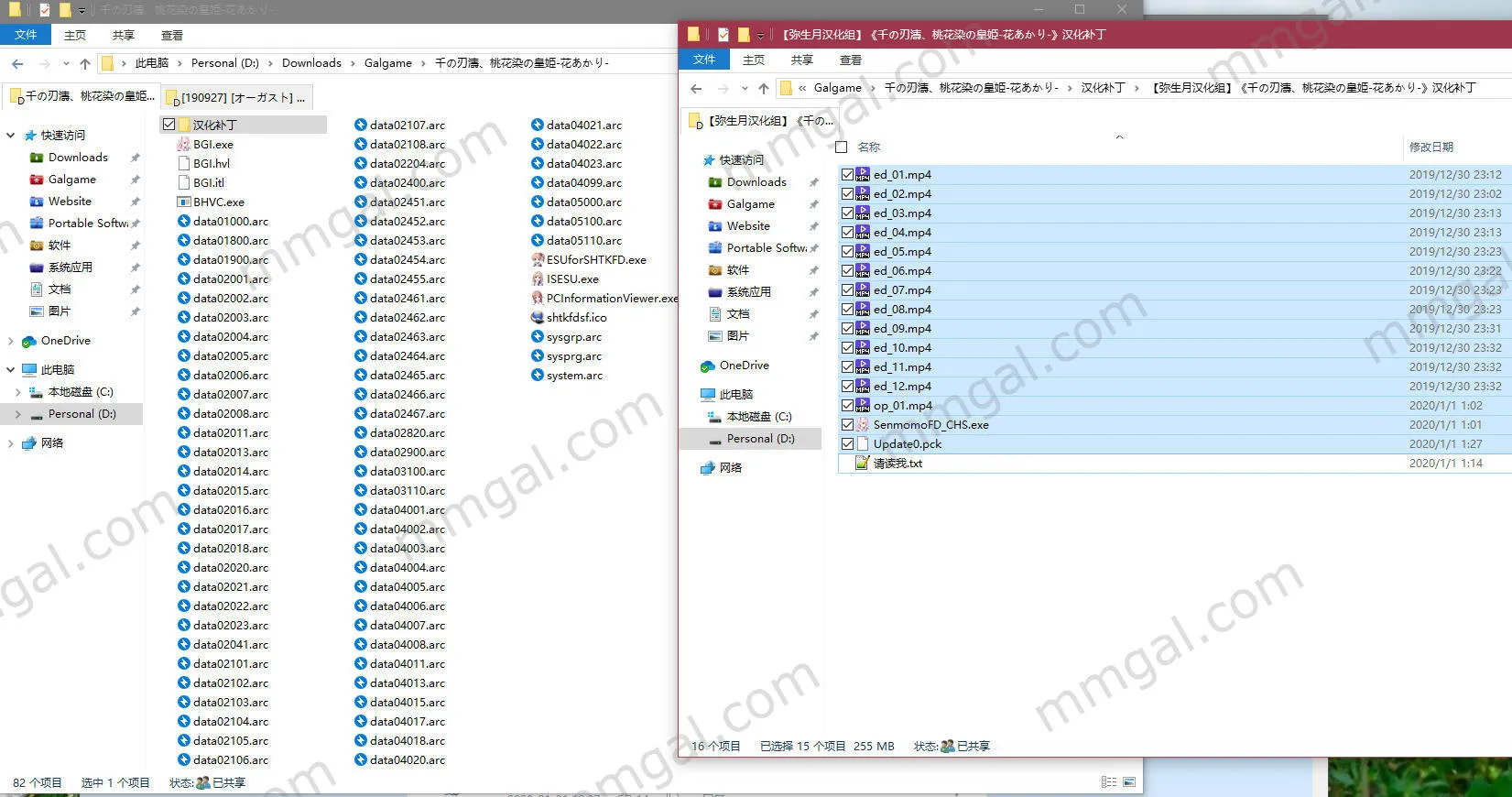Open the 查看 ribbon tab in left window

tap(172, 35)
